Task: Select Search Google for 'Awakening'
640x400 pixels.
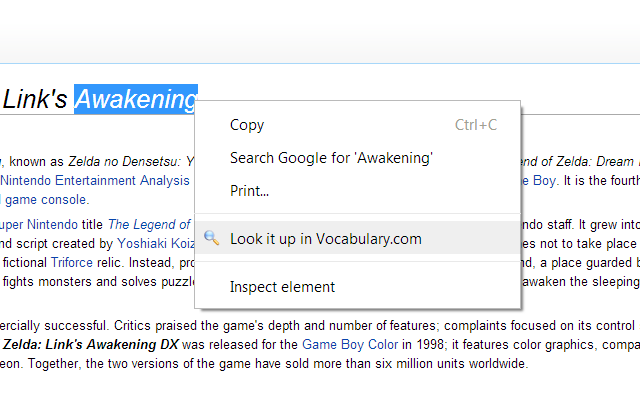Action: tap(358, 158)
